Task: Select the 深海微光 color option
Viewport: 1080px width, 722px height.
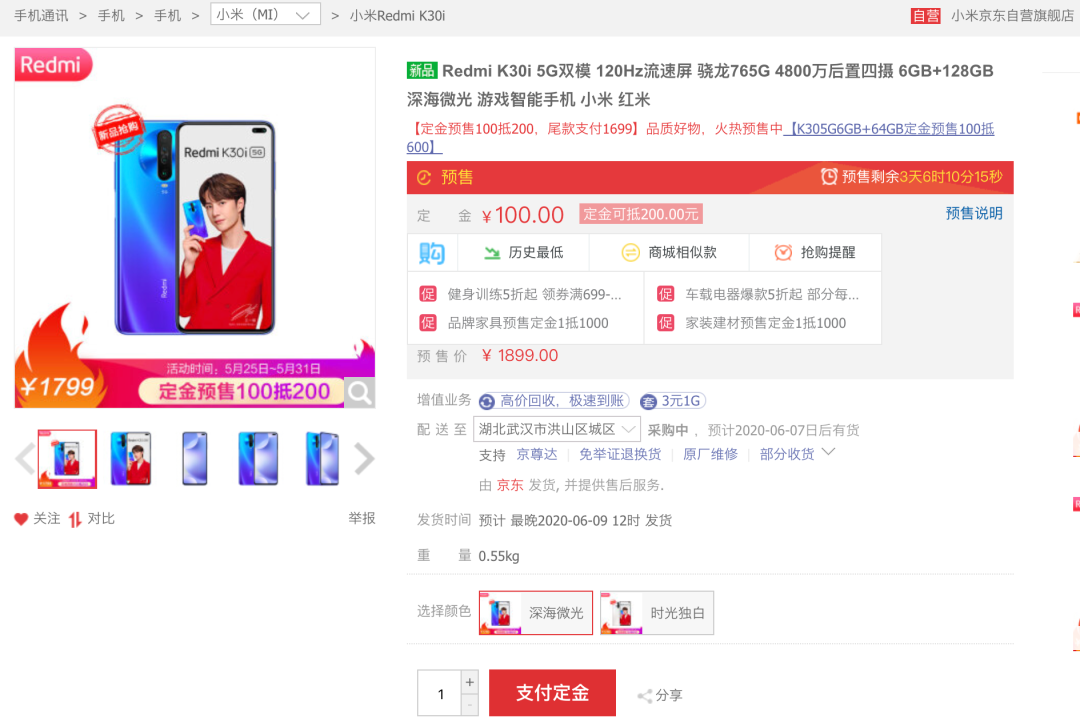Action: [536, 612]
